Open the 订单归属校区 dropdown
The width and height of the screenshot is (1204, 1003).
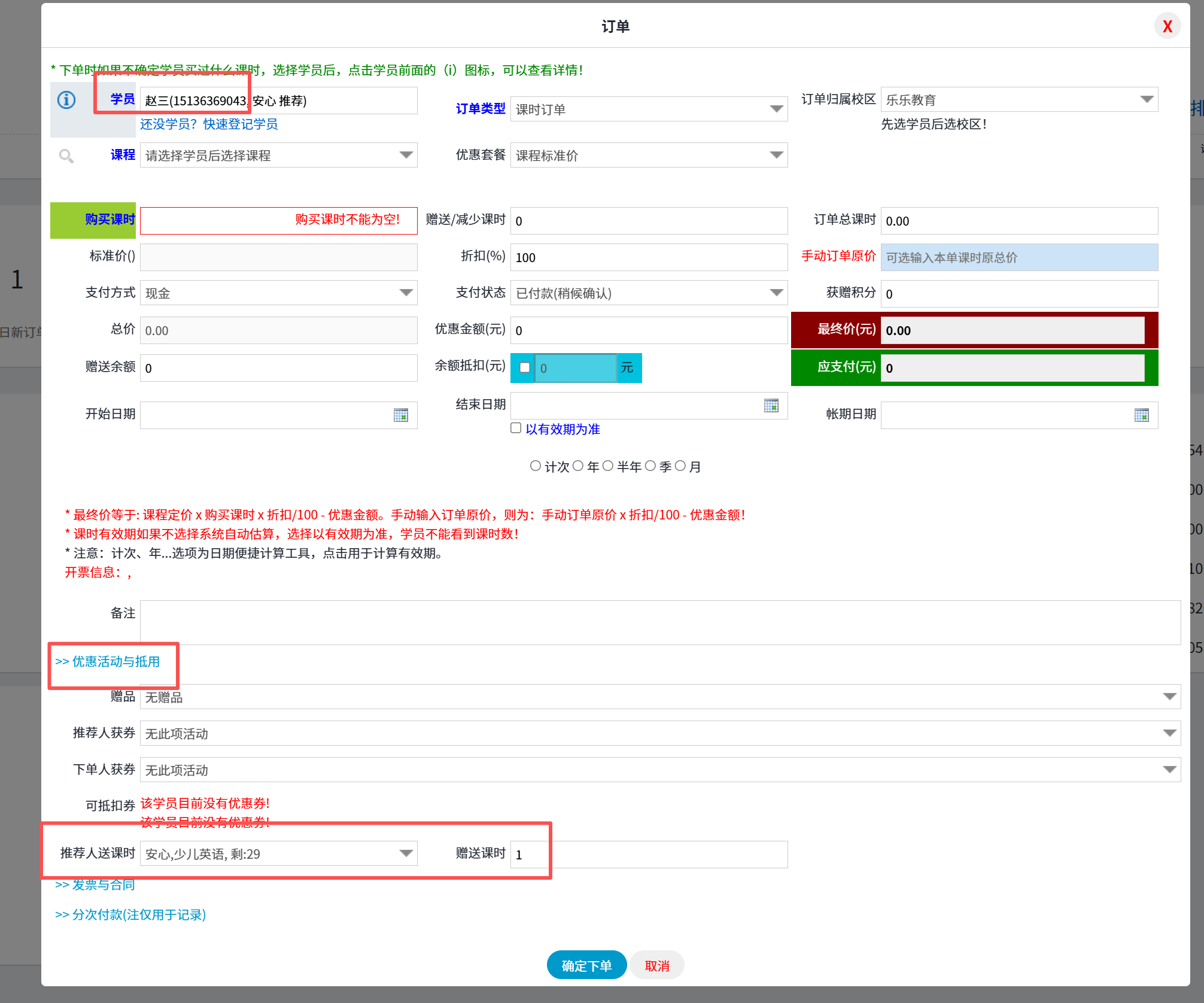point(1019,100)
